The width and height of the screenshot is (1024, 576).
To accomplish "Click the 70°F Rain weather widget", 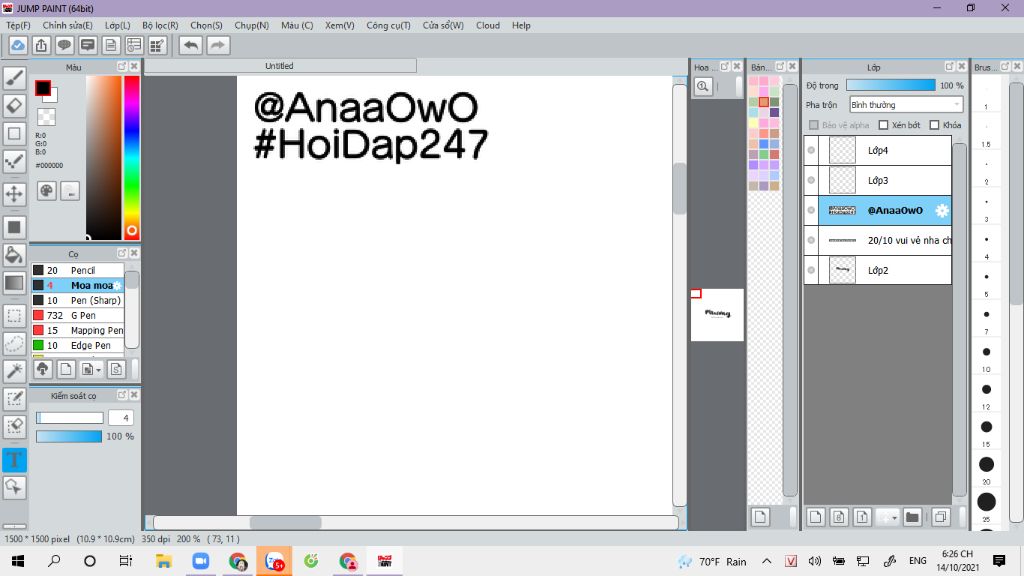I will pos(712,562).
